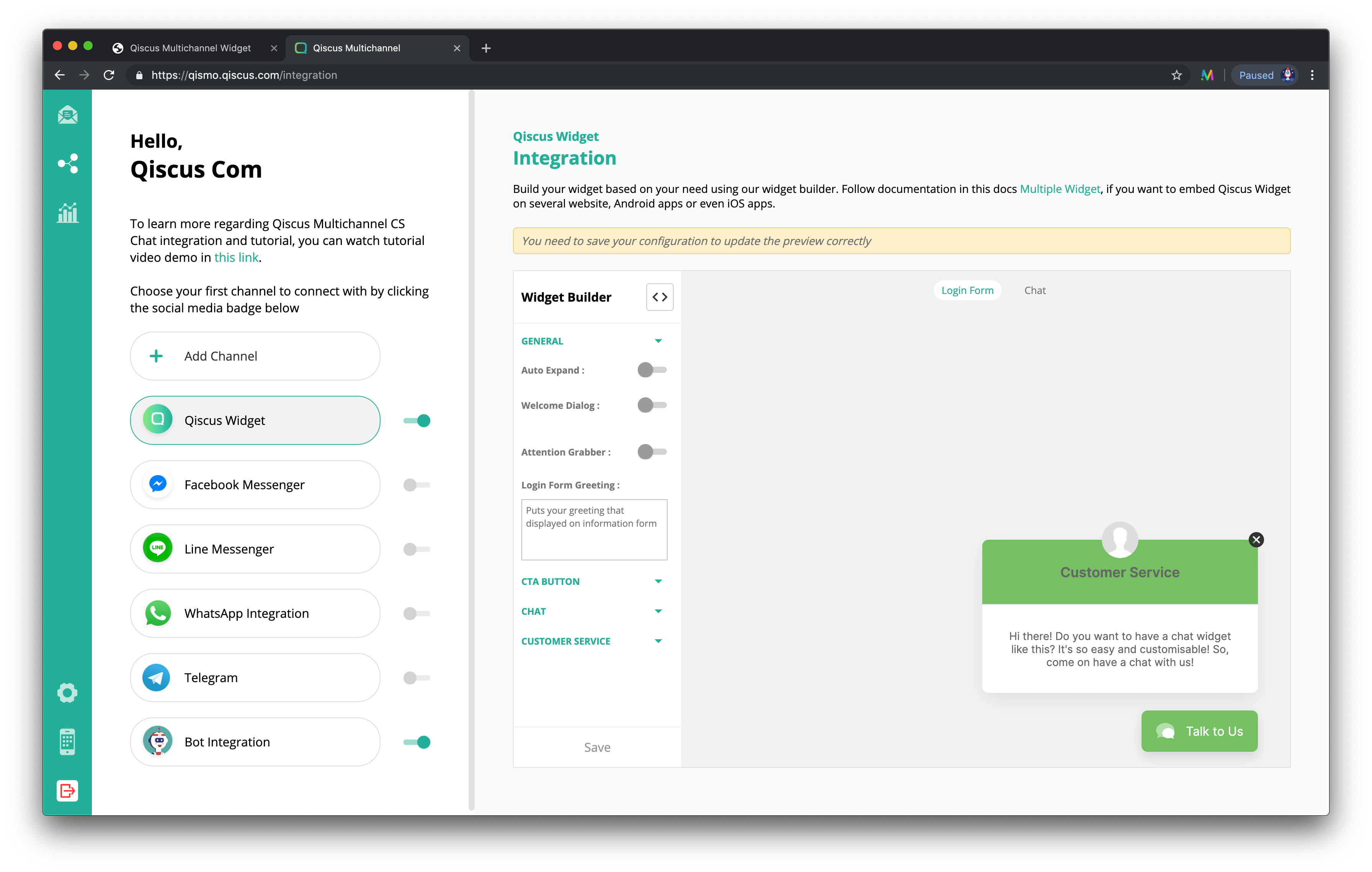Open embed code brackets icon in Widget Builder

pyautogui.click(x=659, y=297)
